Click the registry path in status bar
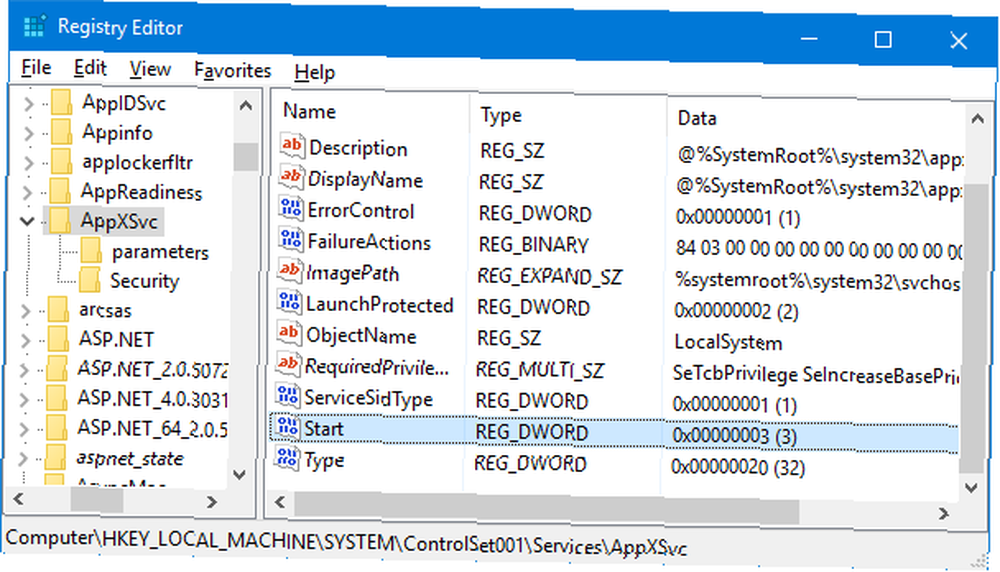Screen dimensions: 1000x572 [346, 542]
